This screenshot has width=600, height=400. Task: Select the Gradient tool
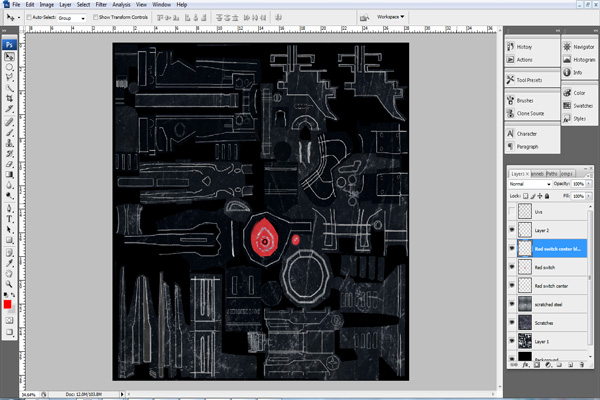(x=9, y=175)
